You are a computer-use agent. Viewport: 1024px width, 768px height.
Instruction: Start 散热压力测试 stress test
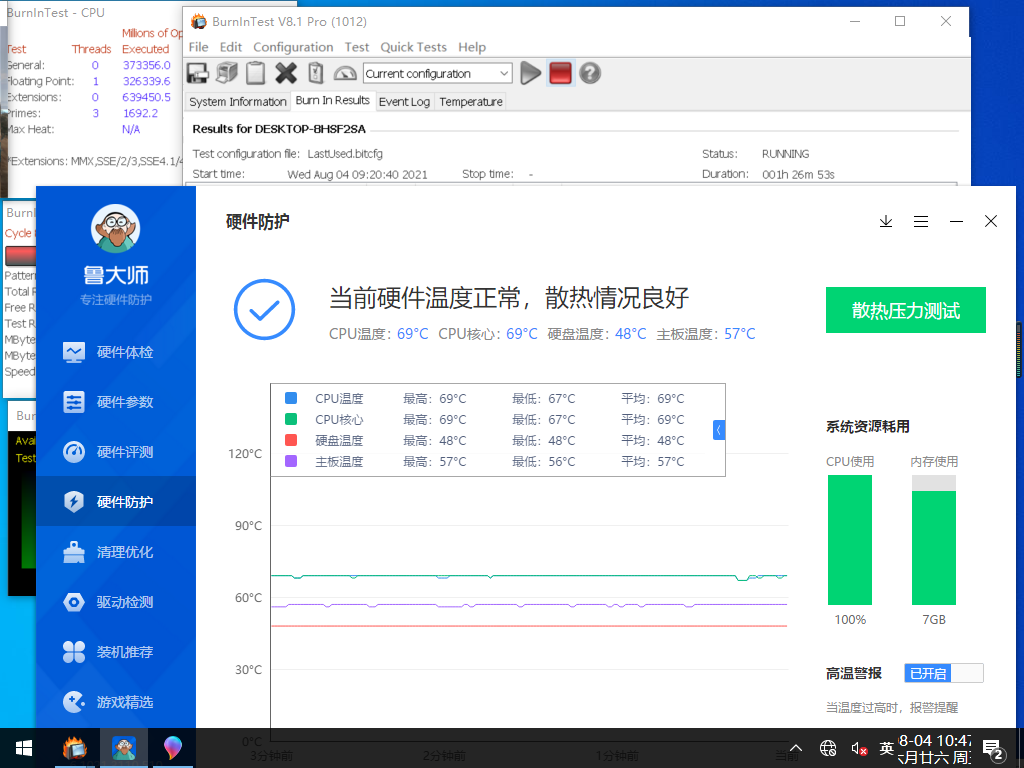click(905, 310)
